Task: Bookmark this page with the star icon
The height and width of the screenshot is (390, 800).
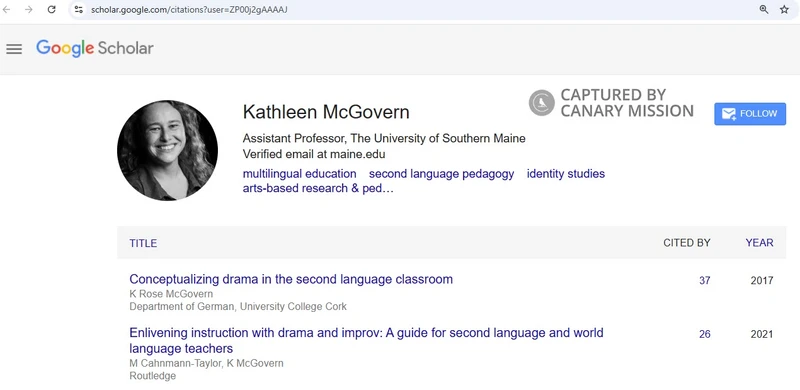Action: point(784,9)
